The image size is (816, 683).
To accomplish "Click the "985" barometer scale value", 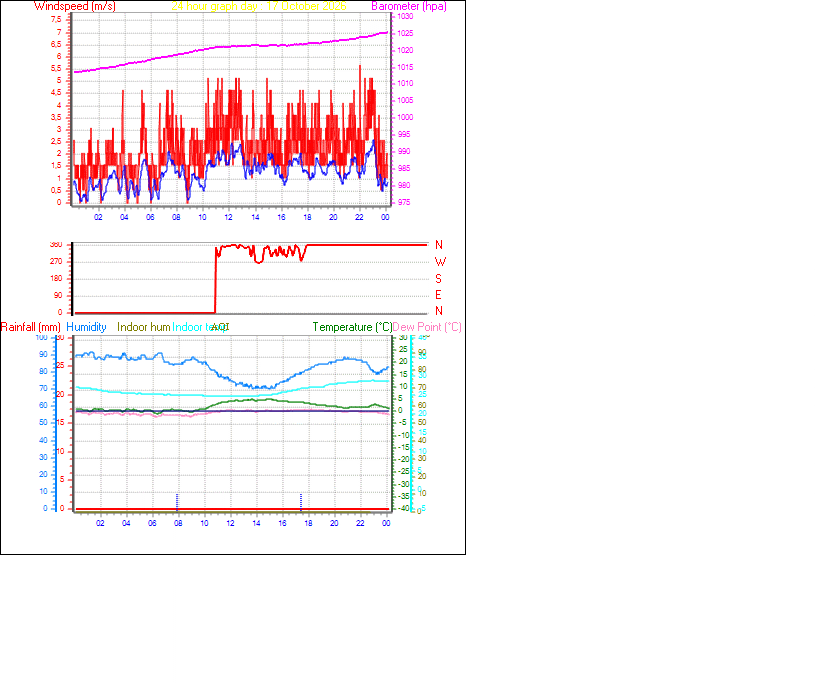I will coord(404,168).
